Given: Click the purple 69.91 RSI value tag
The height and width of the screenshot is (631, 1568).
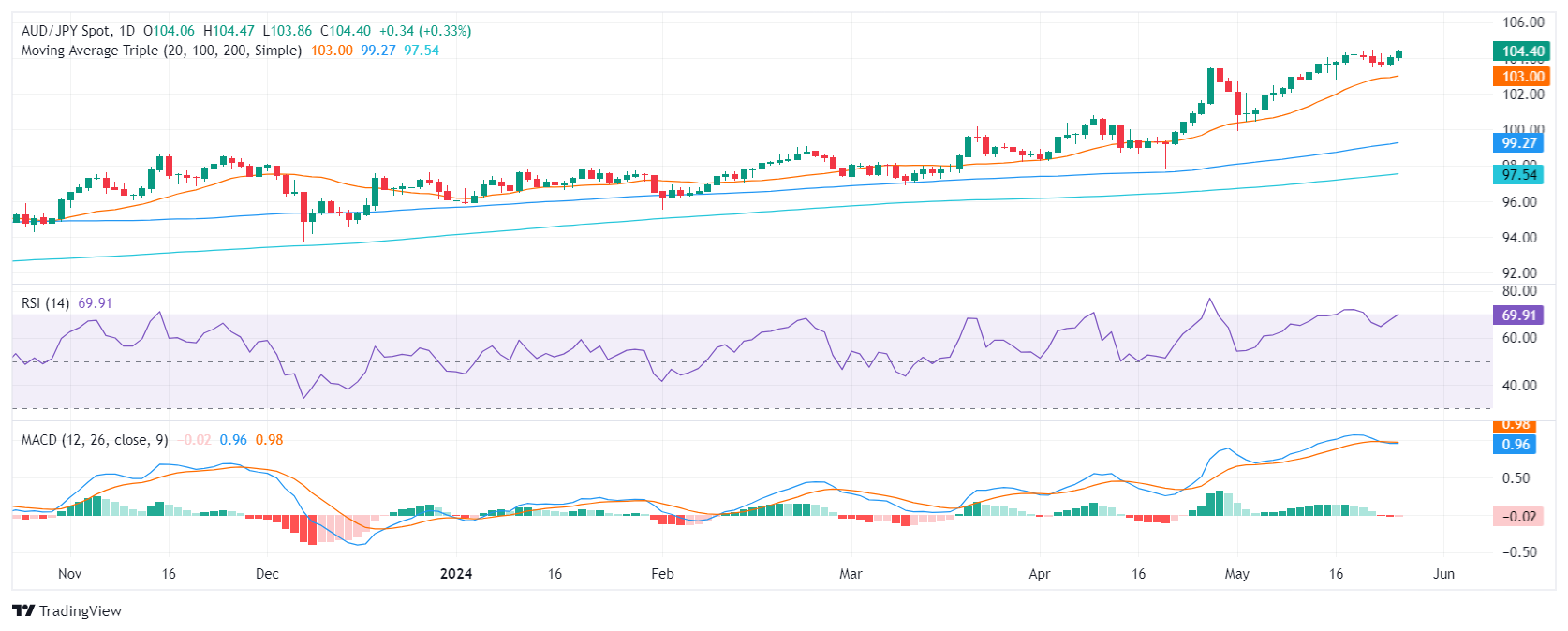Looking at the screenshot, I should tap(1518, 315).
